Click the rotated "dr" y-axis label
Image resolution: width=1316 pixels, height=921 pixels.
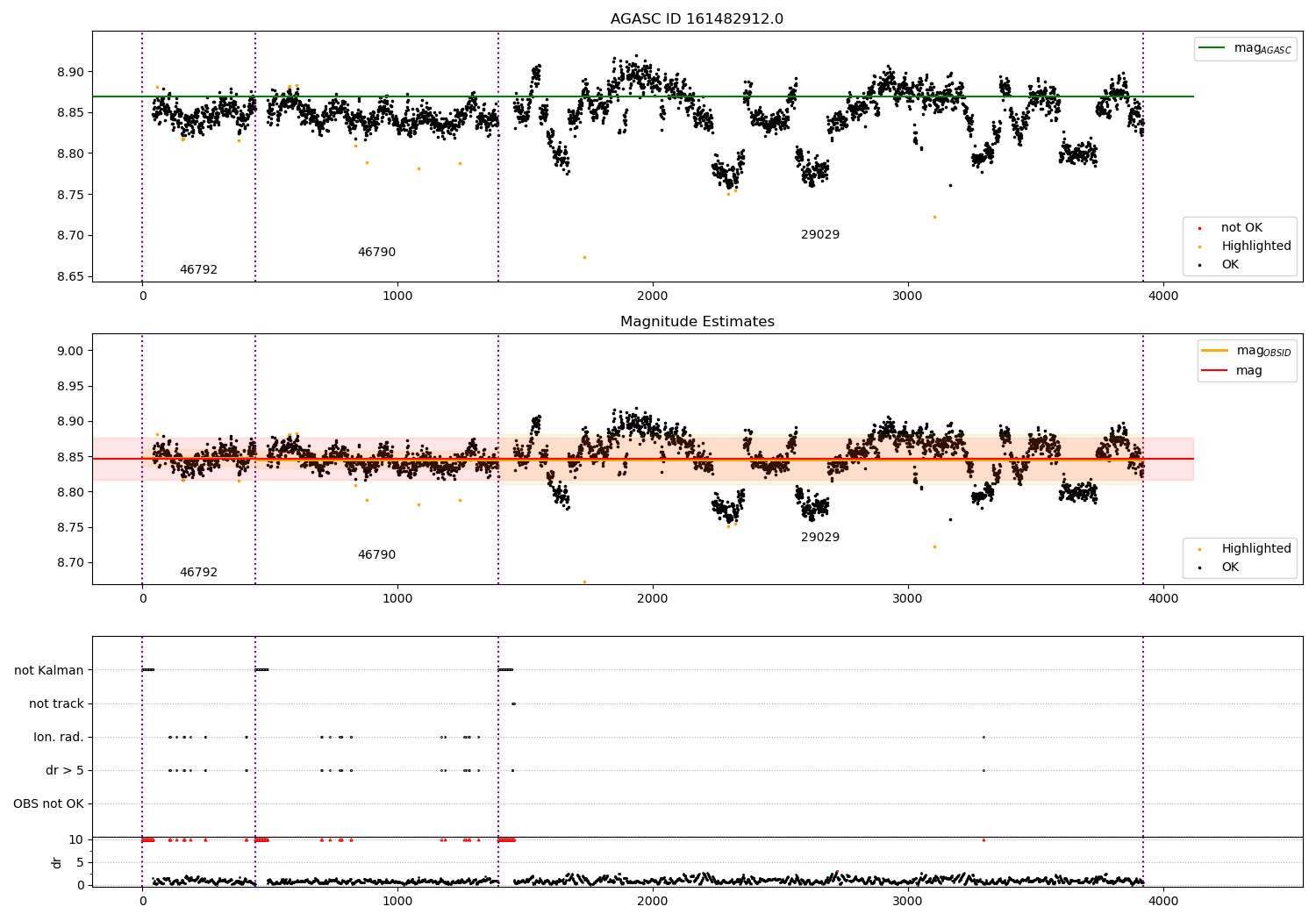point(57,862)
